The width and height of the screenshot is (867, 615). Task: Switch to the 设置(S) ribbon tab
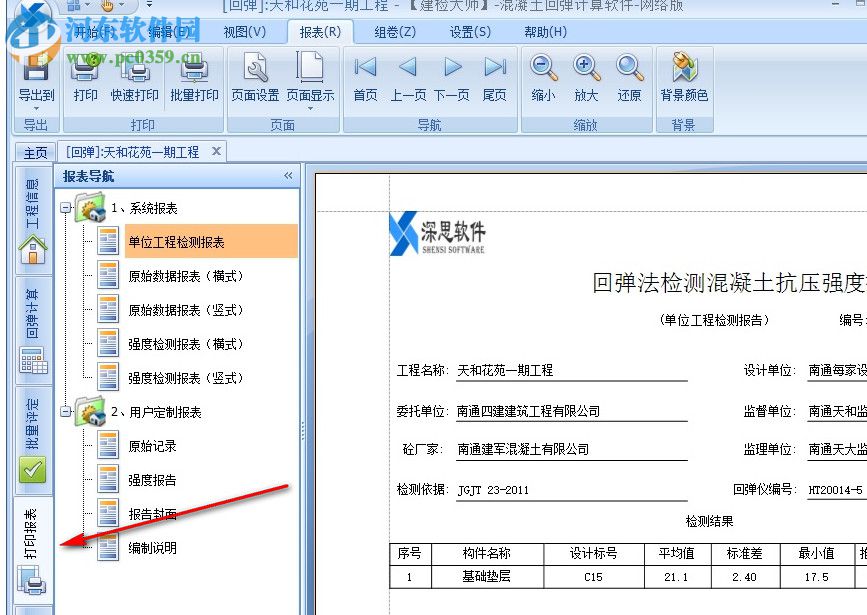[470, 31]
